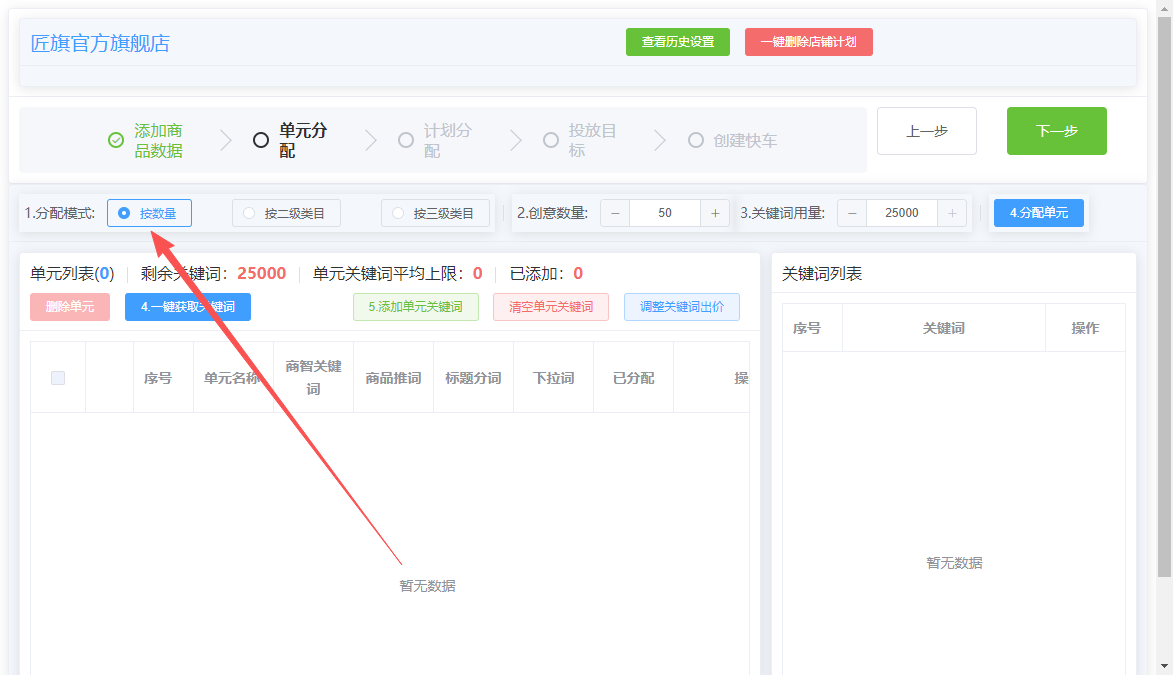Select the 投放目标 step
Image resolution: width=1173 pixels, height=675 pixels.
coord(592,141)
